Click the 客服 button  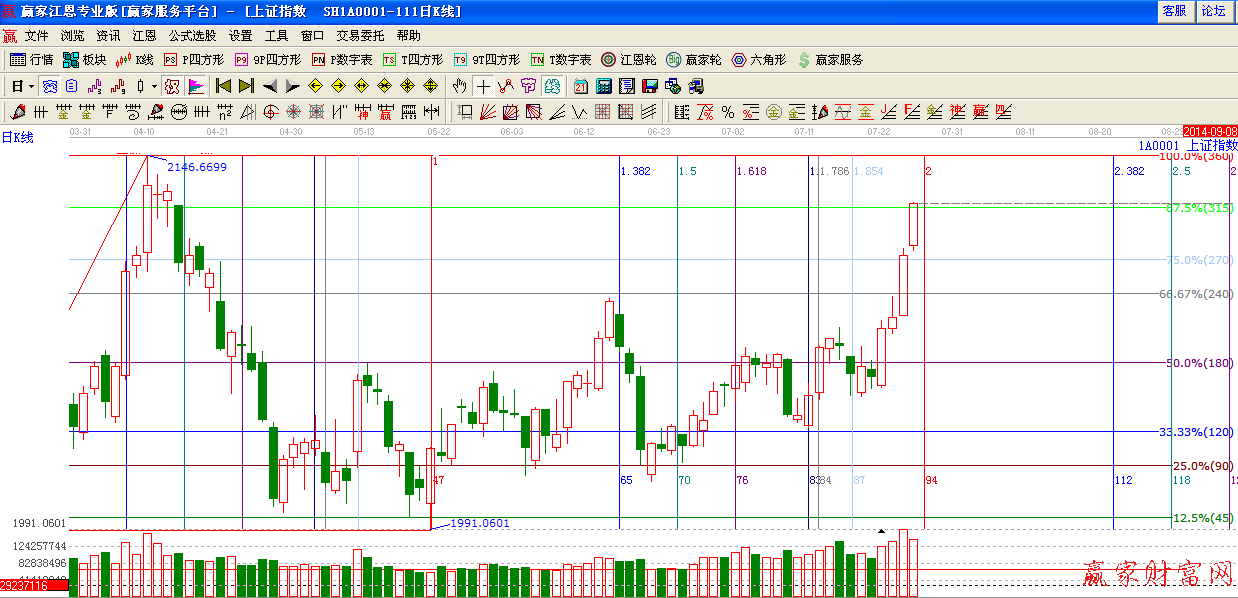click(1174, 11)
